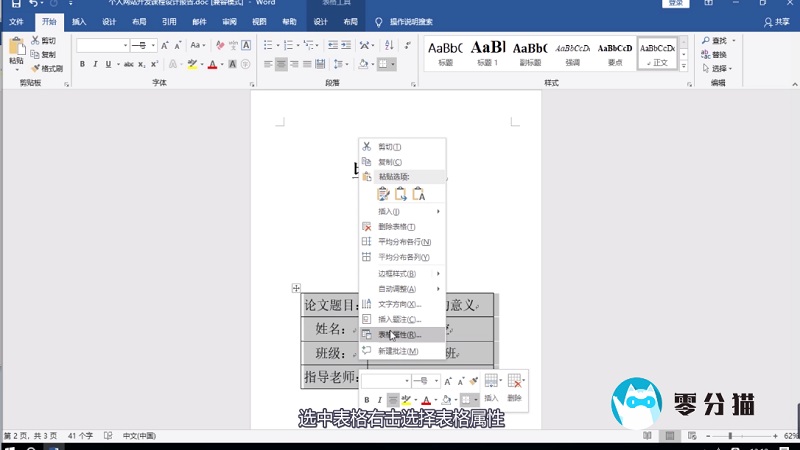Select the Format Painter (格式刷) tool
Image resolution: width=800 pixels, height=450 pixels.
[47, 68]
